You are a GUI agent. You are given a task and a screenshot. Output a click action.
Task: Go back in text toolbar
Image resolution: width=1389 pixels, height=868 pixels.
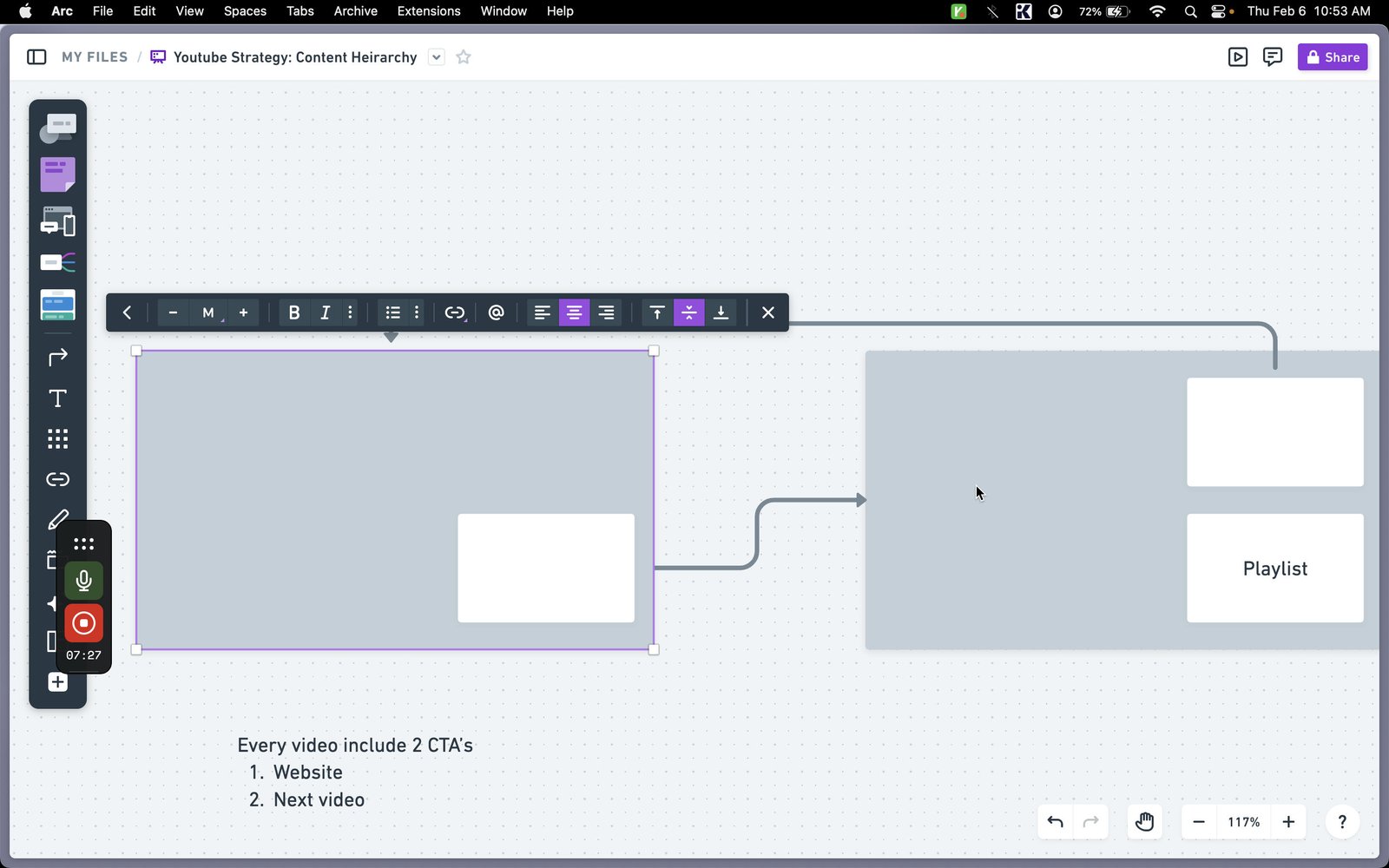(x=128, y=312)
